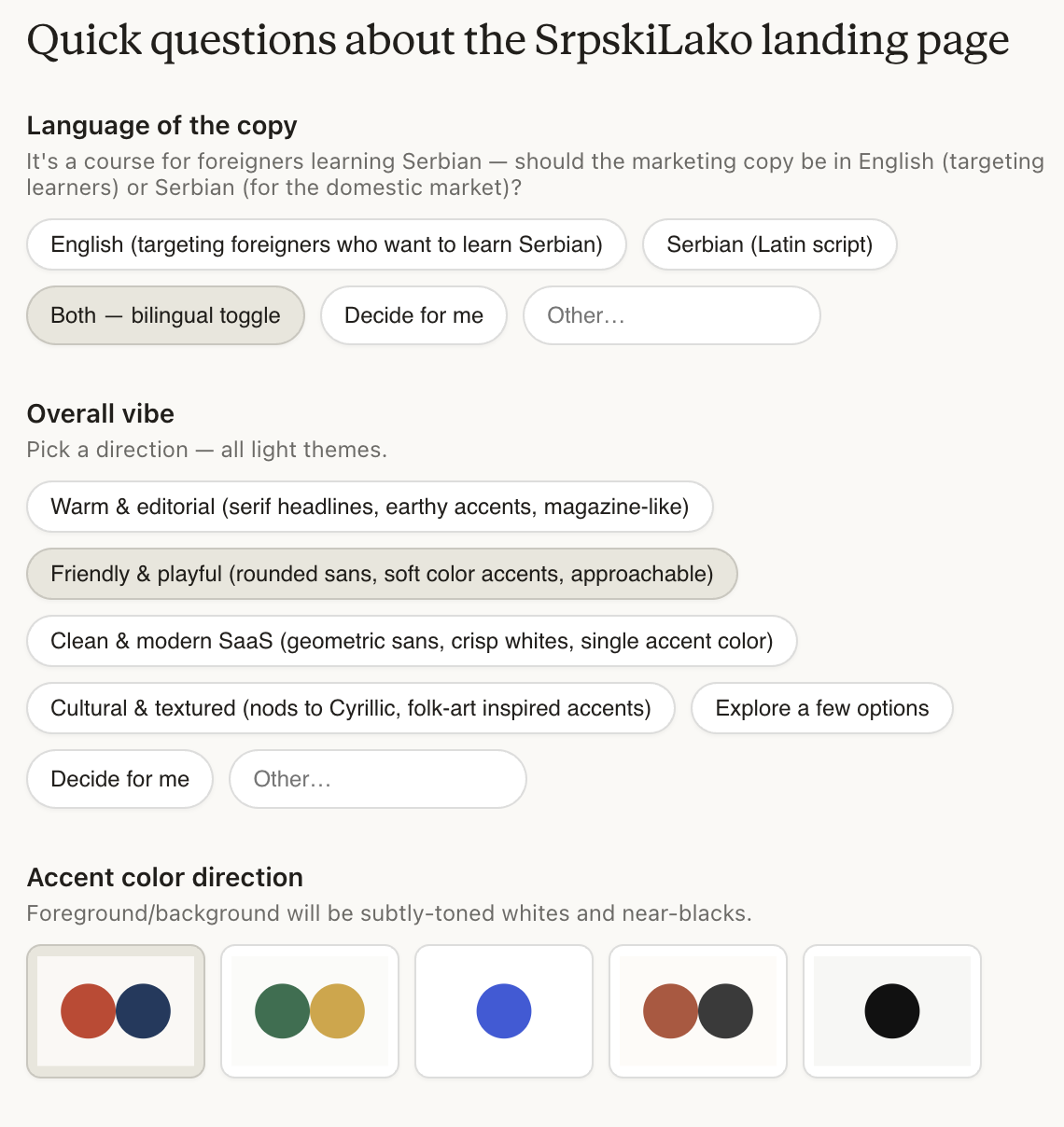Image resolution: width=1064 pixels, height=1127 pixels.
Task: Click Other input field in the language section
Action: coord(671,315)
